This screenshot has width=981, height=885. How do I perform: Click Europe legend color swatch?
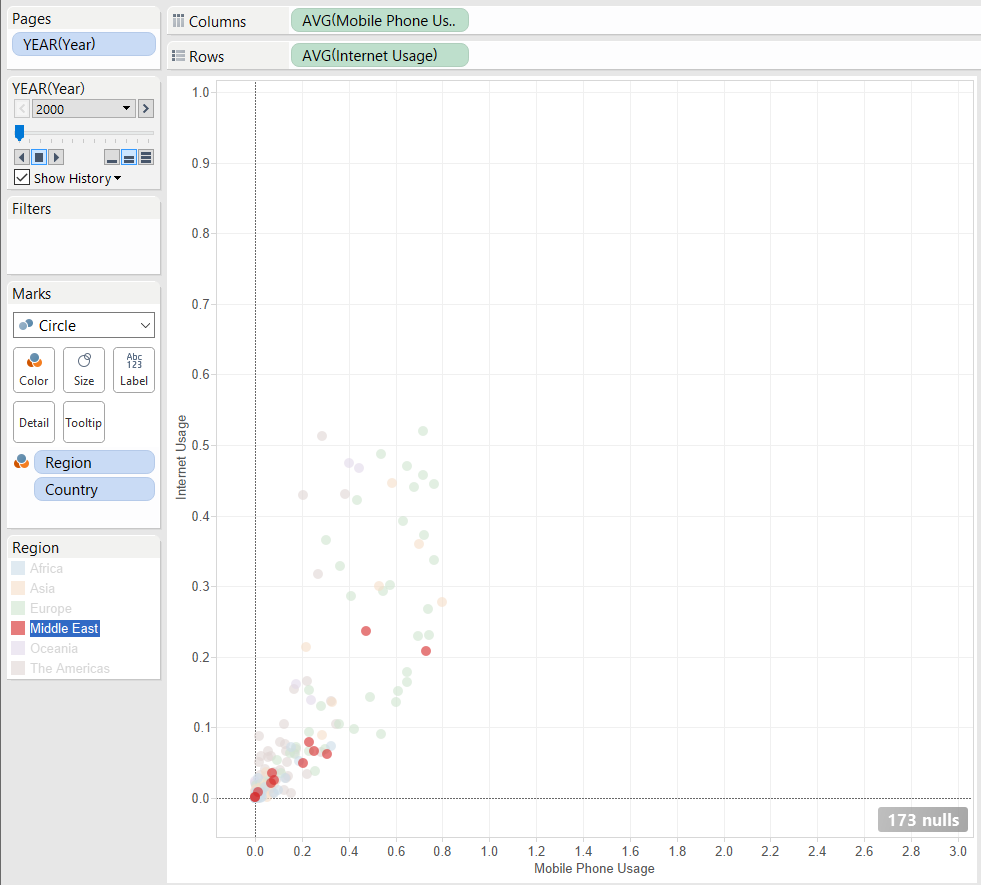point(18,608)
